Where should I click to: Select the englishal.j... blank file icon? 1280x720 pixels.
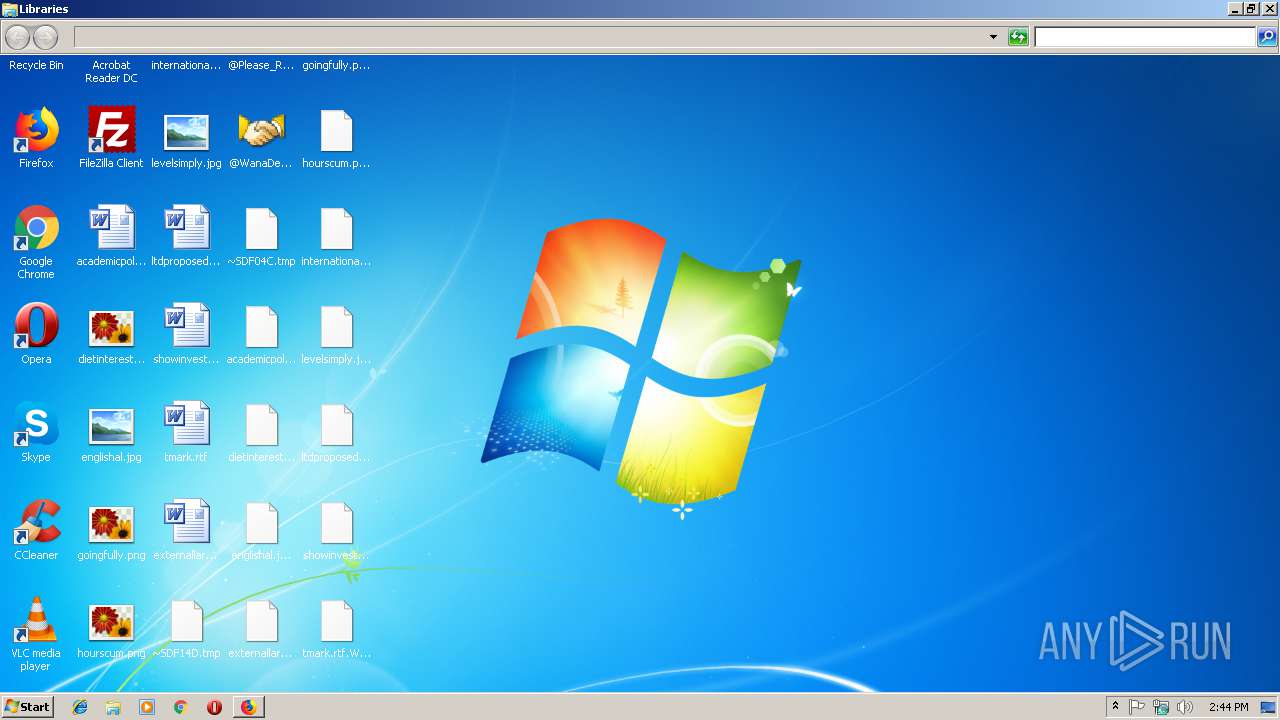tap(261, 523)
